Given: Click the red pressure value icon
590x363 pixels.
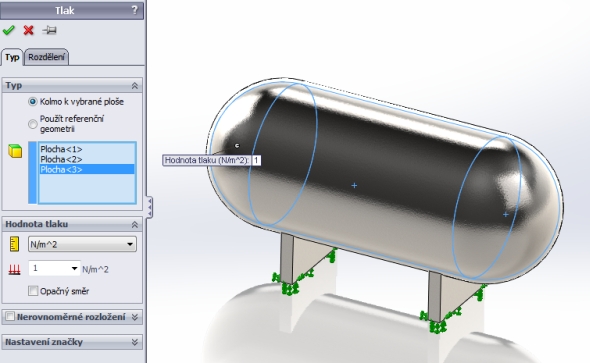Looking at the screenshot, I should click(x=14, y=269).
